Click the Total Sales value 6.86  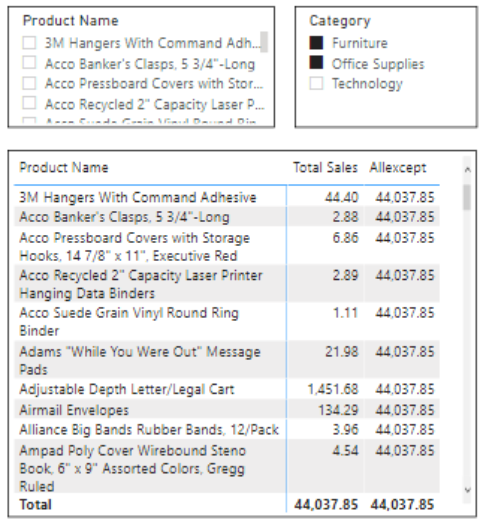point(346,238)
